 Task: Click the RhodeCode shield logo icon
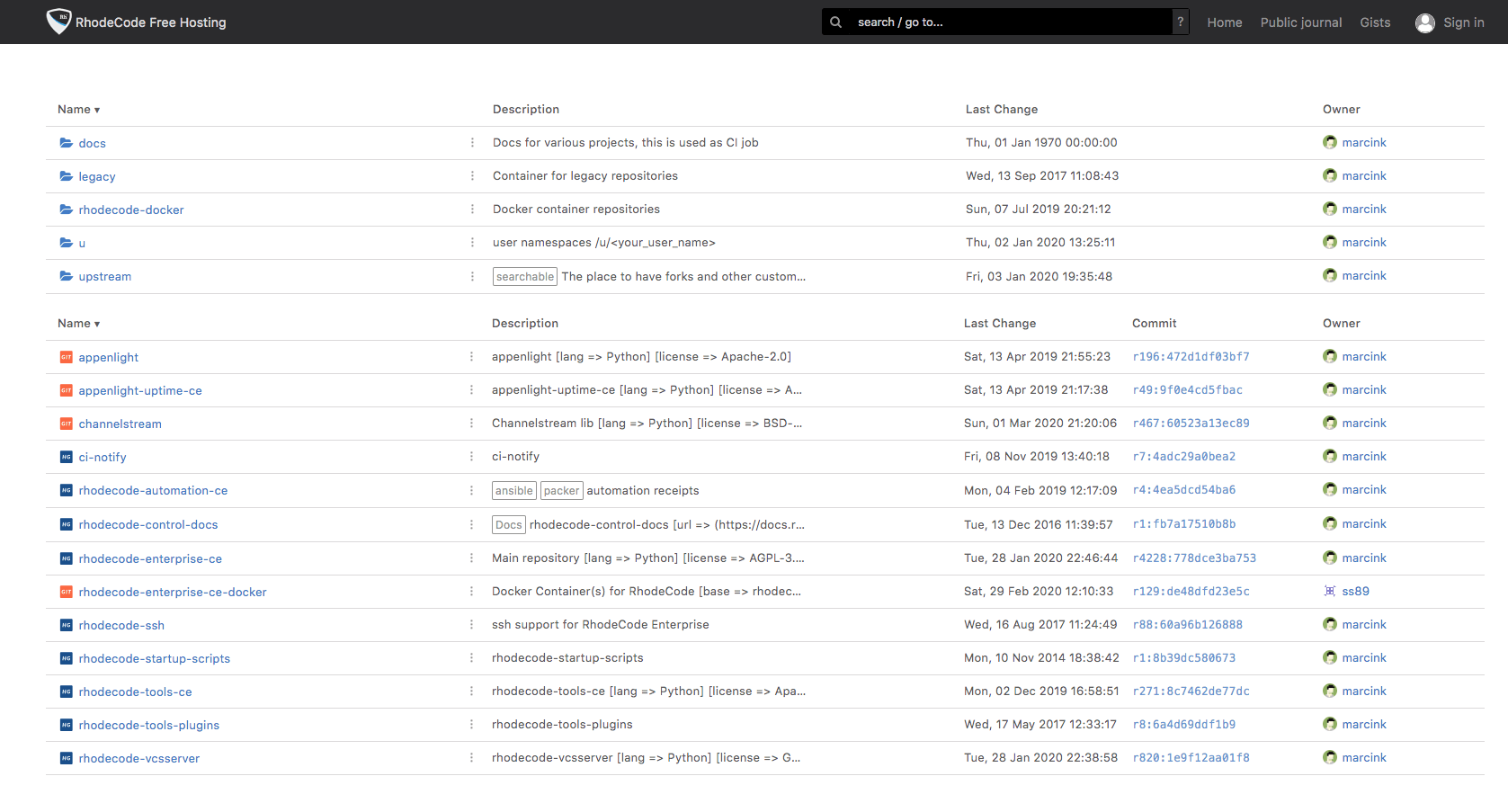click(x=58, y=22)
